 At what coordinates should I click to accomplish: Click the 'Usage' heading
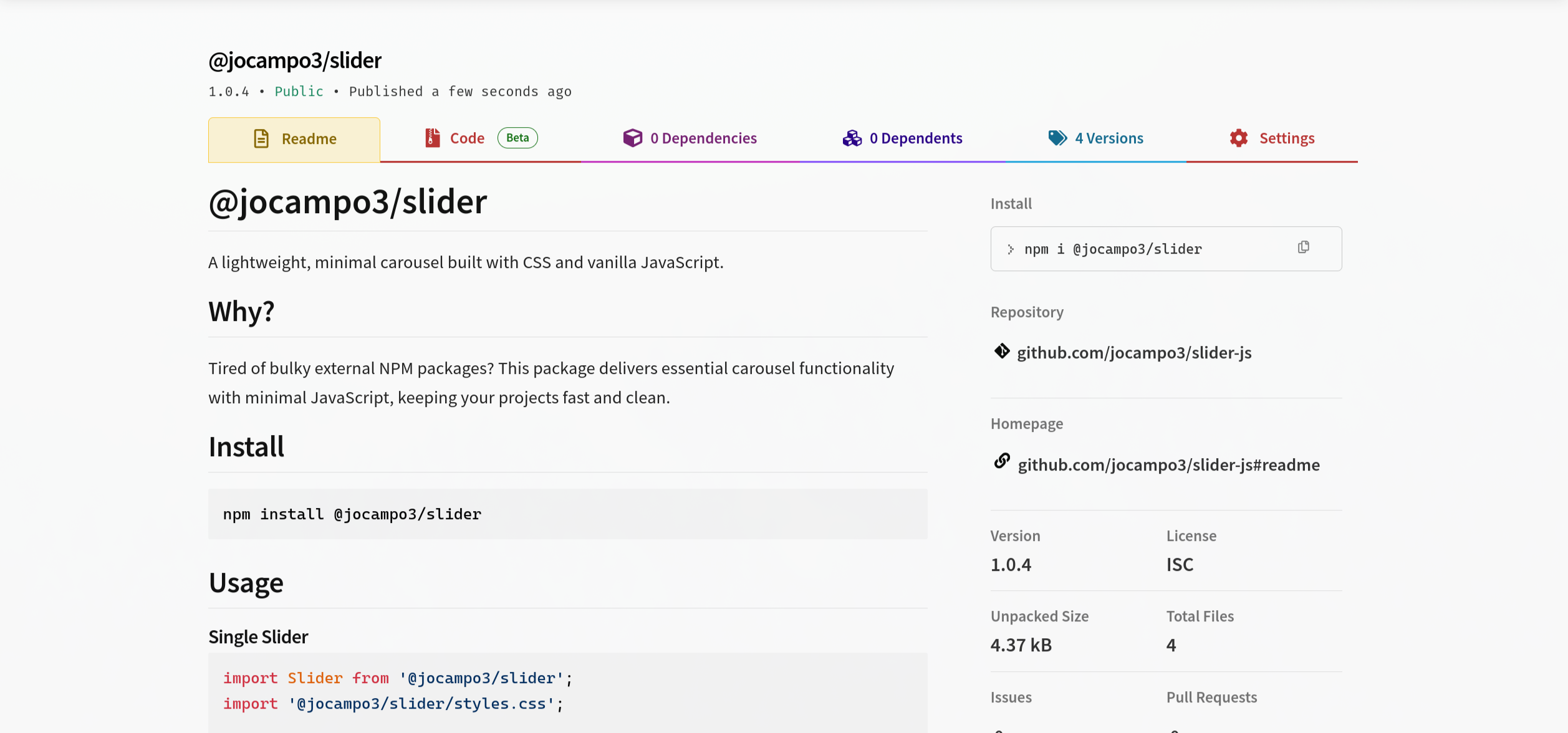point(246,583)
